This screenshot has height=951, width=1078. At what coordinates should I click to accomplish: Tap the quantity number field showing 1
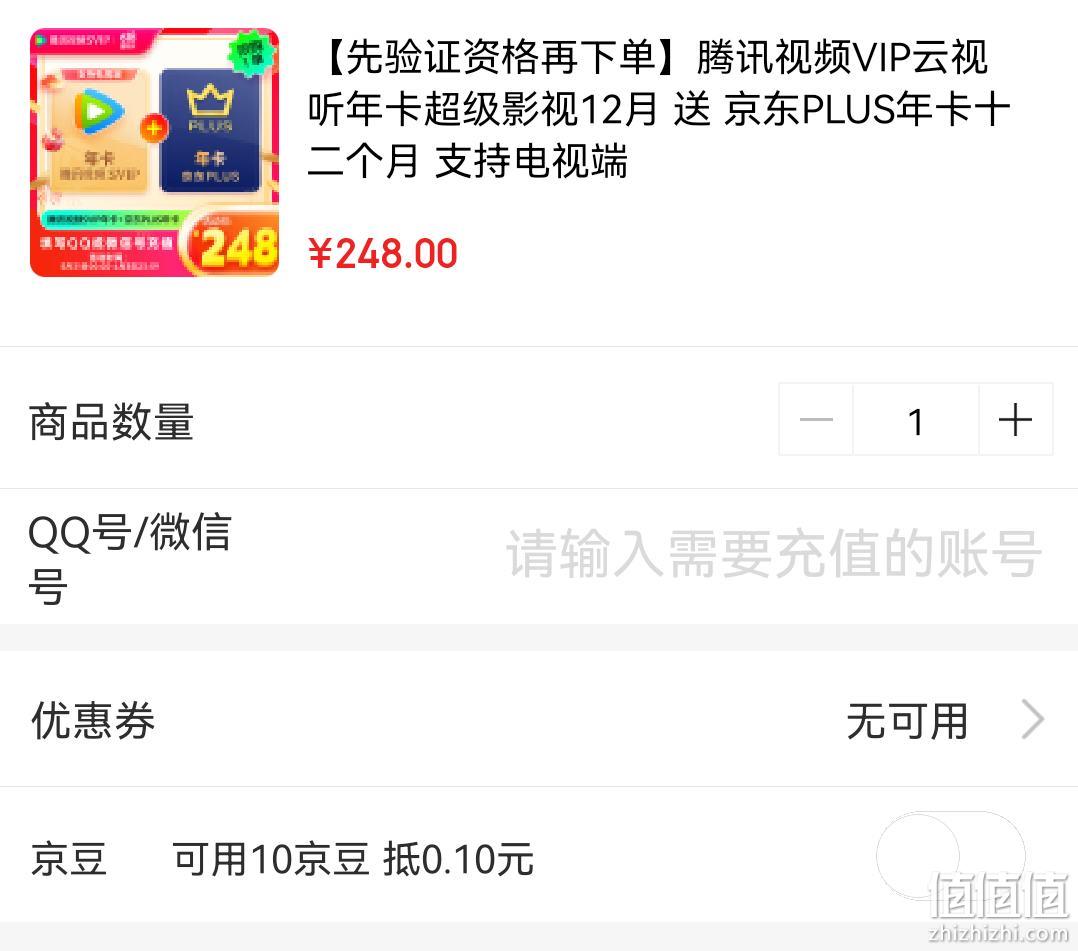916,419
